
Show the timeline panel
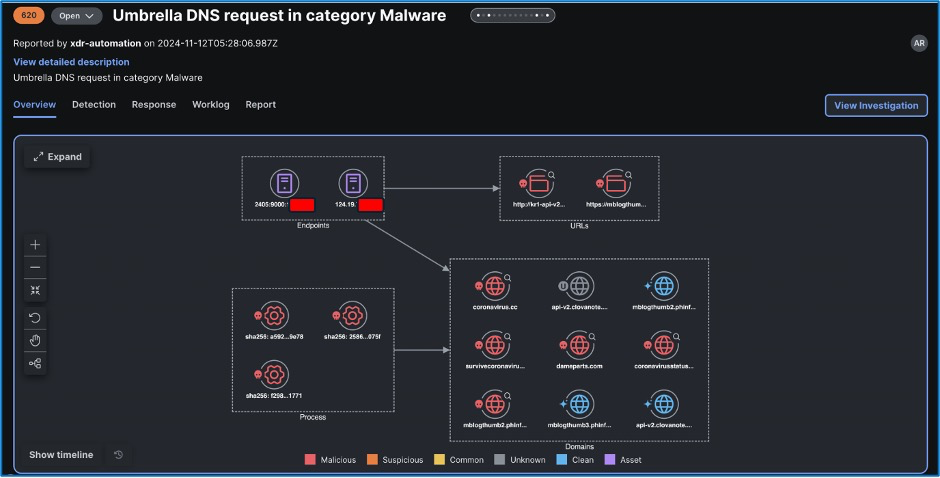pyautogui.click(x=61, y=455)
